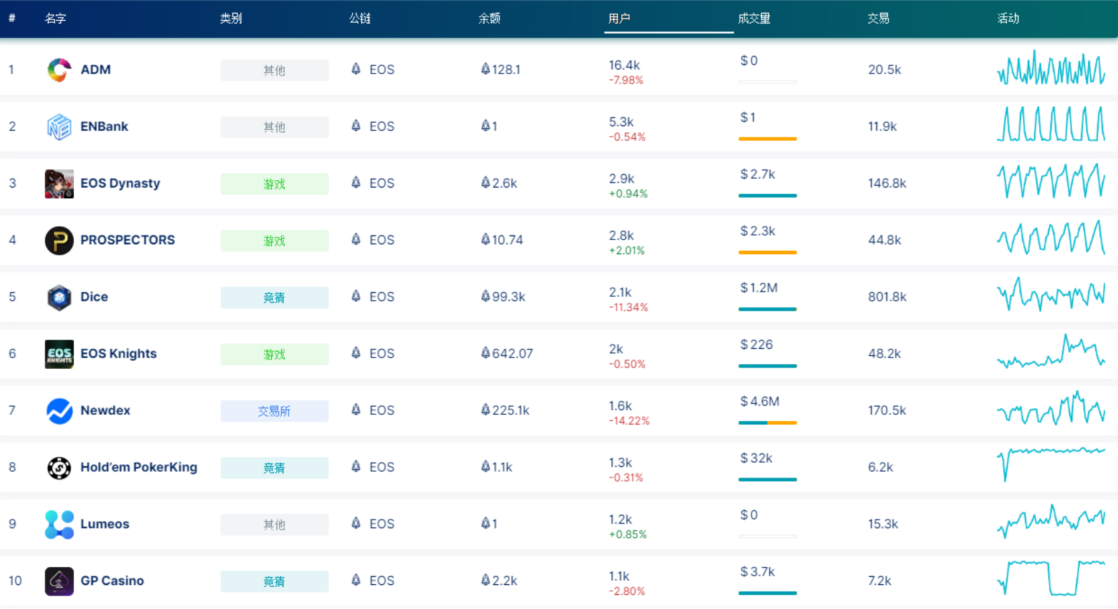Open the EOS Knights name link
This screenshot has height=609, width=1118.
118,354
